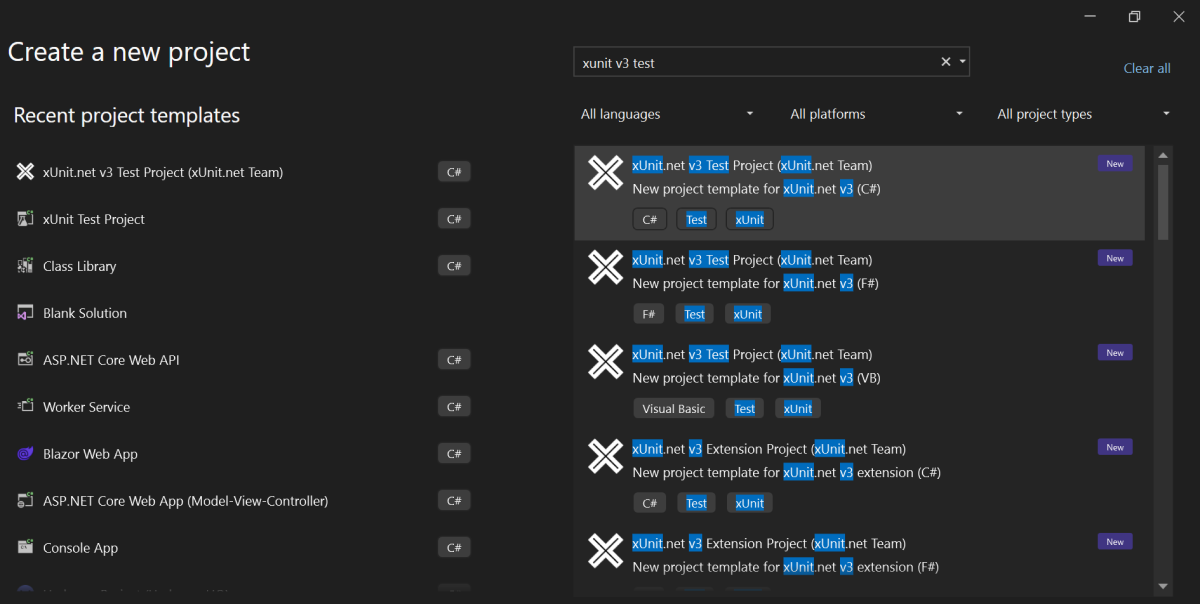Select ASP.NET Core Web App (Model-View-Controller) template

point(185,501)
